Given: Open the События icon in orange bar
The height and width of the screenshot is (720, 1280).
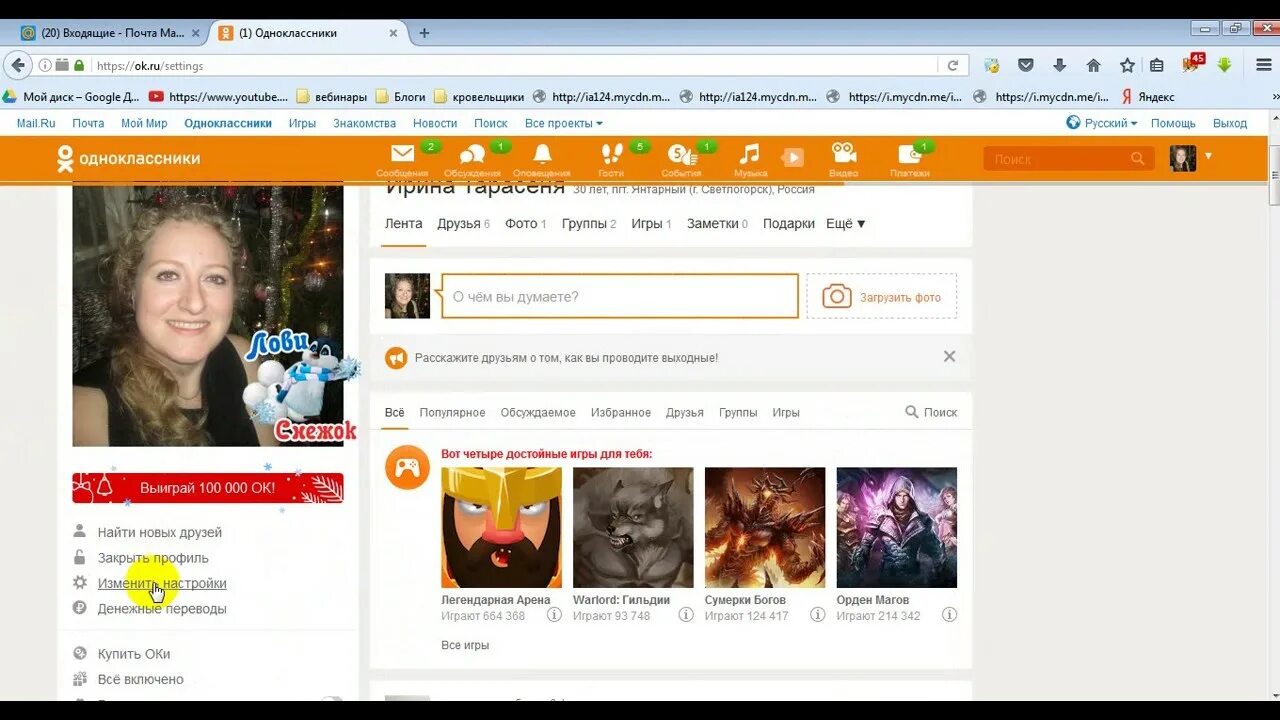Looking at the screenshot, I should [681, 154].
